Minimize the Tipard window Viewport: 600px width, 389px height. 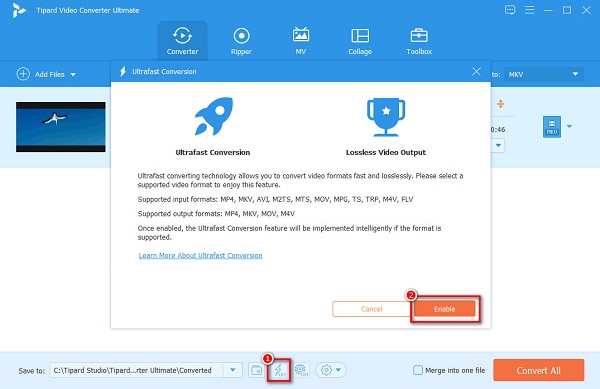click(548, 10)
